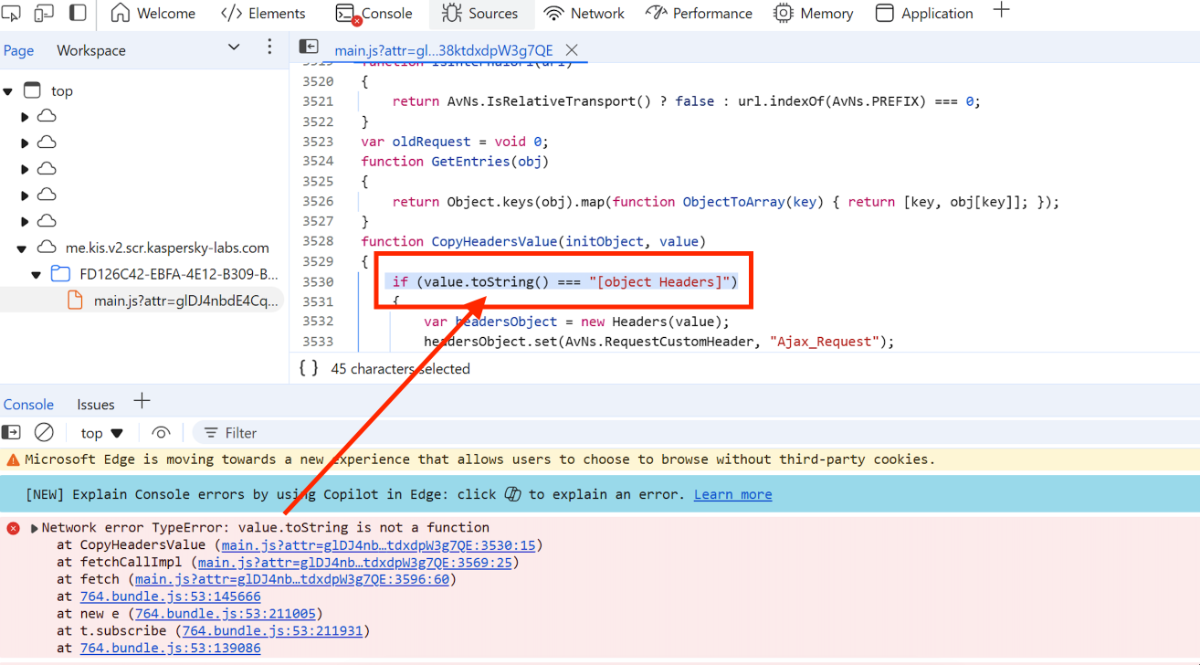
Task: Toggle the device emulation icon
Action: (44, 13)
